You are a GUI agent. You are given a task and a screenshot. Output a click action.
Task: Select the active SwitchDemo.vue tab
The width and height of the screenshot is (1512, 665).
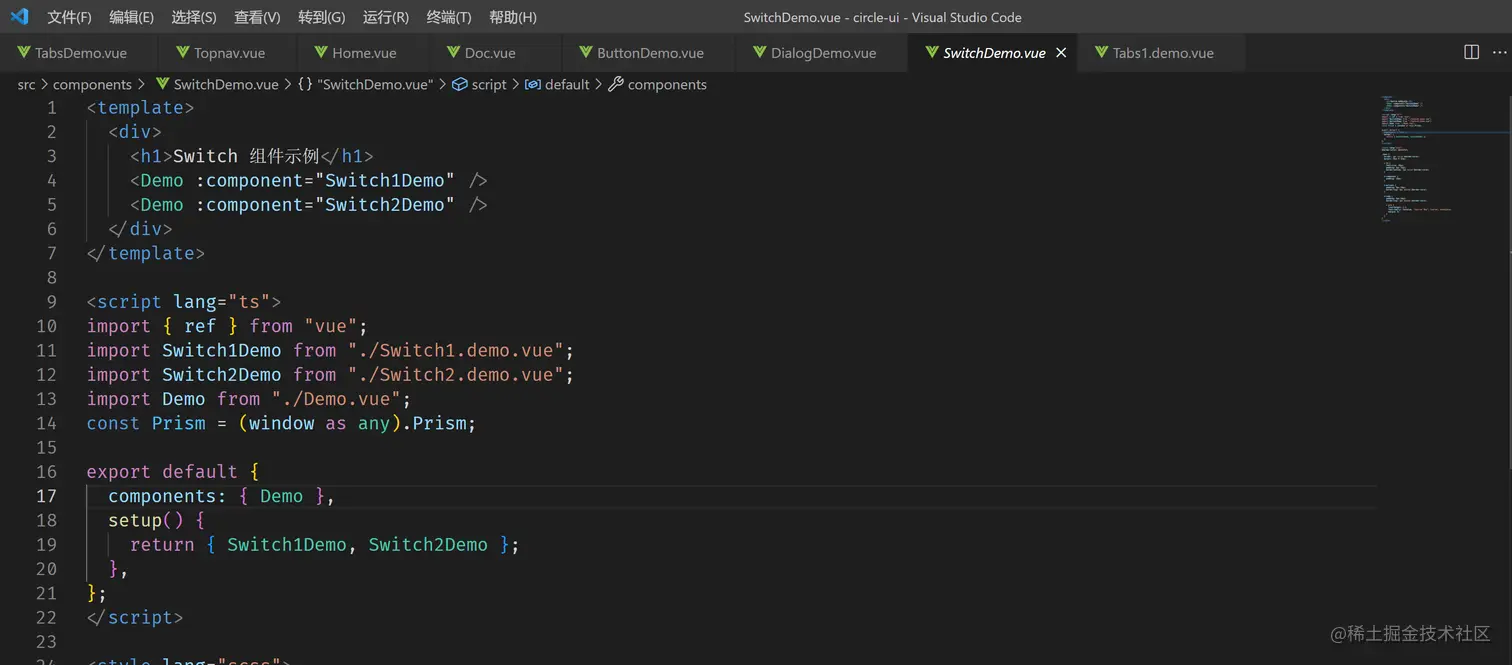(994, 53)
